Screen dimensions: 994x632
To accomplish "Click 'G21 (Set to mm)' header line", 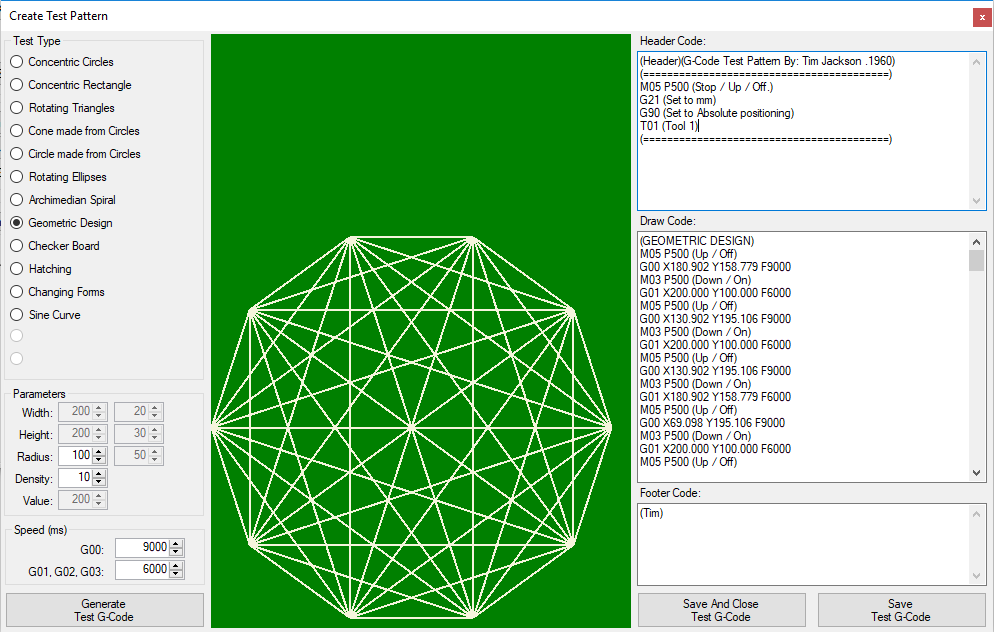I will coord(678,100).
